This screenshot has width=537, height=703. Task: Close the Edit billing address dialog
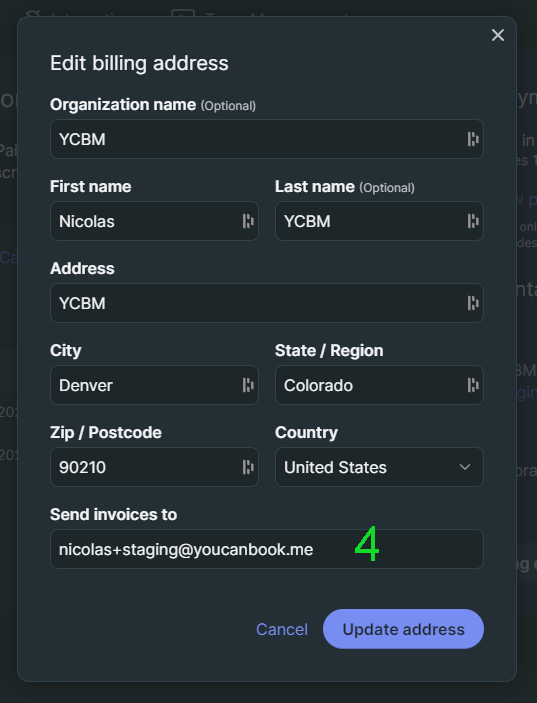(498, 35)
